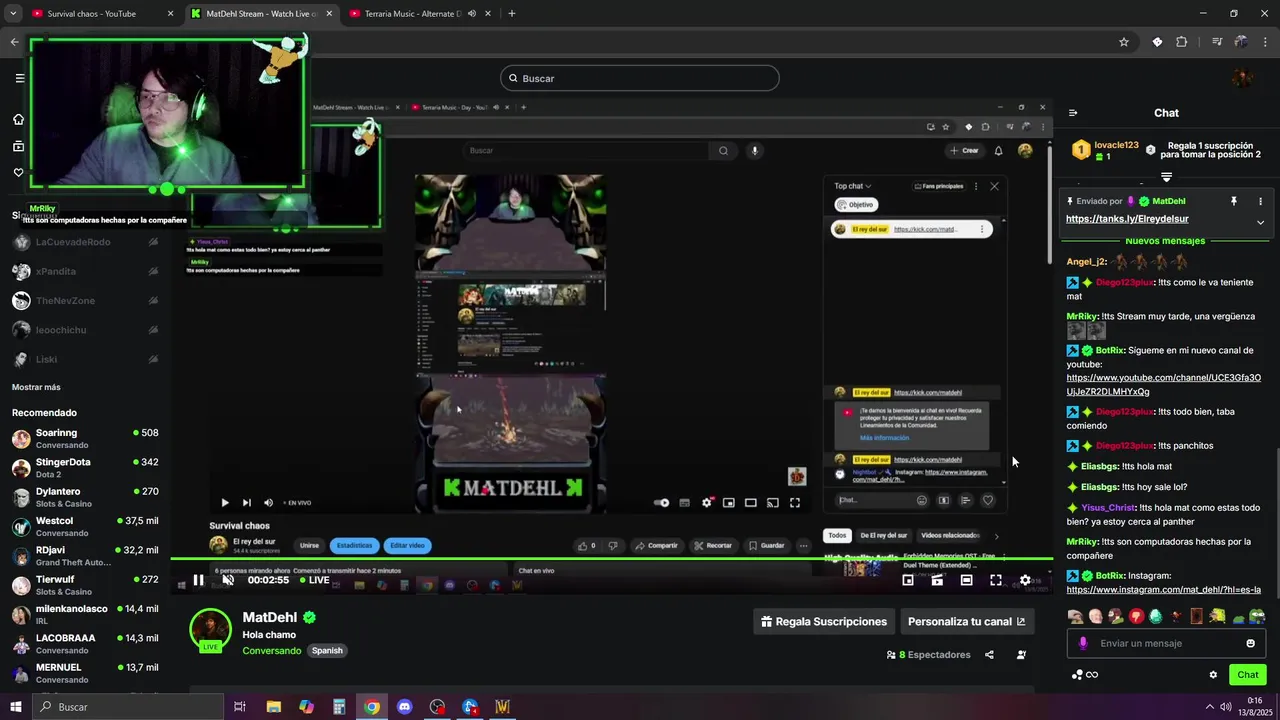
Task: Open Tierwulf recommended channel
Action: coord(85,585)
